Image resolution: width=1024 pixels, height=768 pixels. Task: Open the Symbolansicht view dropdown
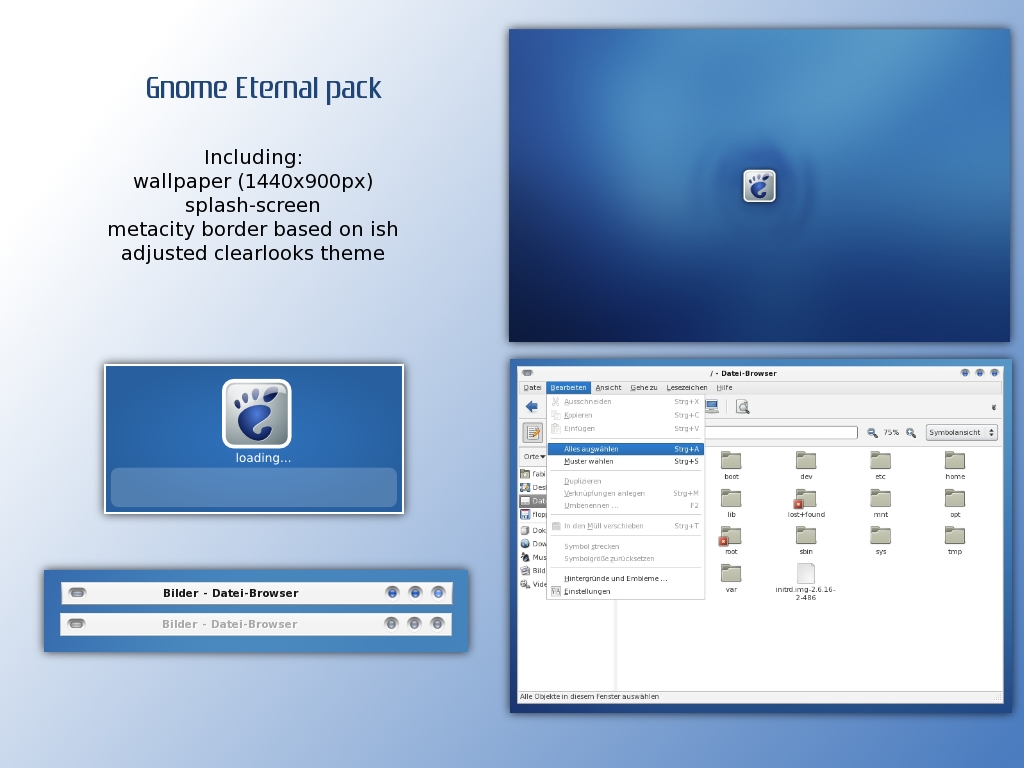coord(961,432)
